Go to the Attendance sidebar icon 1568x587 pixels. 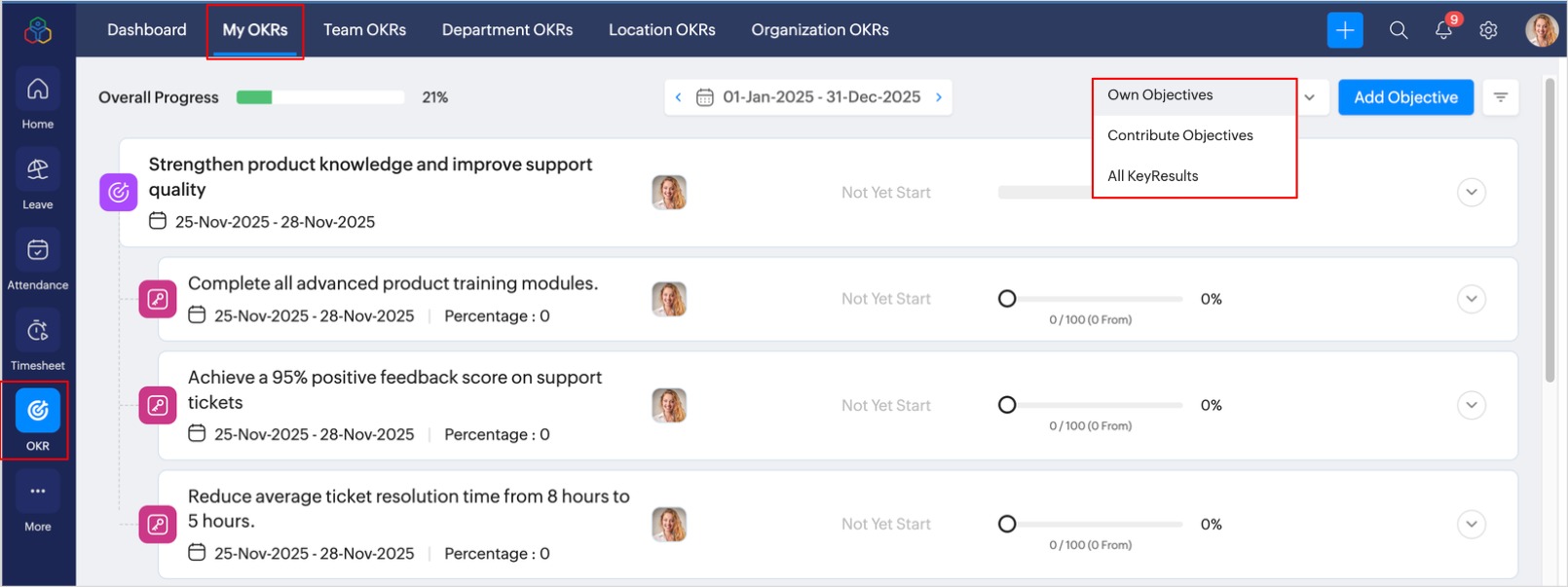pos(38,251)
